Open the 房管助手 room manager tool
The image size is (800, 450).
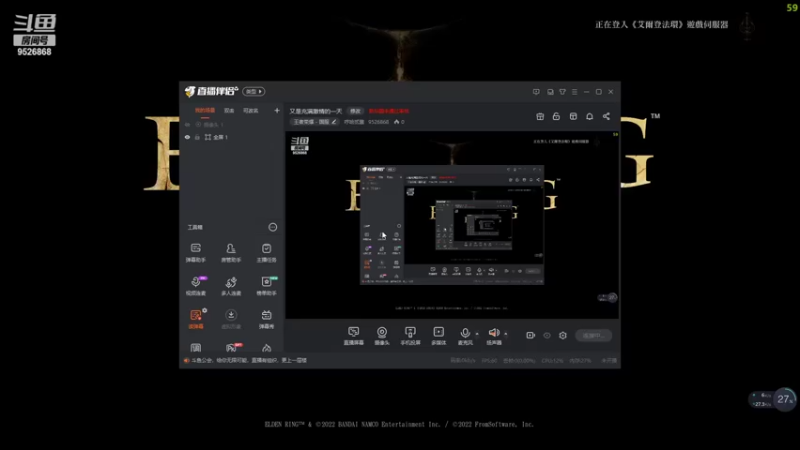[x=231, y=253]
